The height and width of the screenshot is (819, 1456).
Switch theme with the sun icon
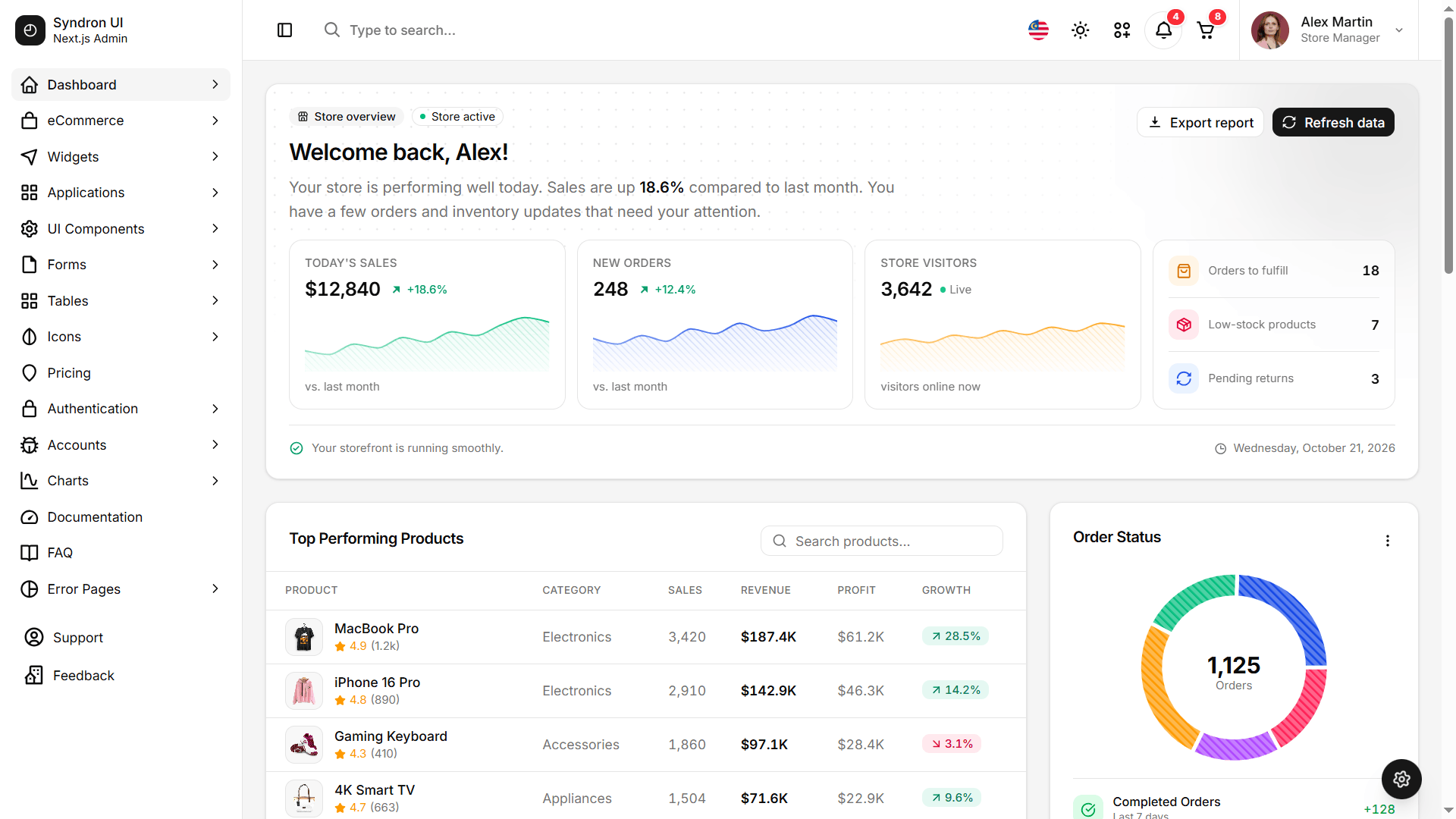click(1080, 30)
